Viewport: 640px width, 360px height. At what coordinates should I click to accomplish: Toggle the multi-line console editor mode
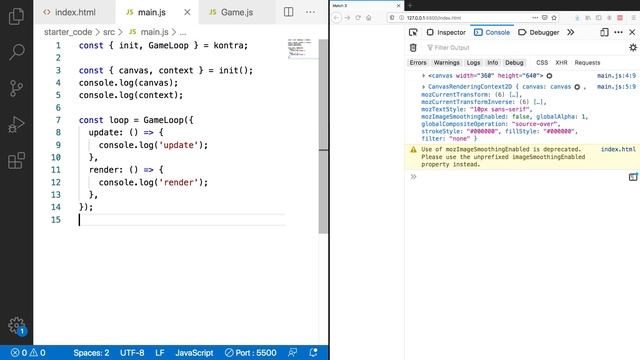633,177
